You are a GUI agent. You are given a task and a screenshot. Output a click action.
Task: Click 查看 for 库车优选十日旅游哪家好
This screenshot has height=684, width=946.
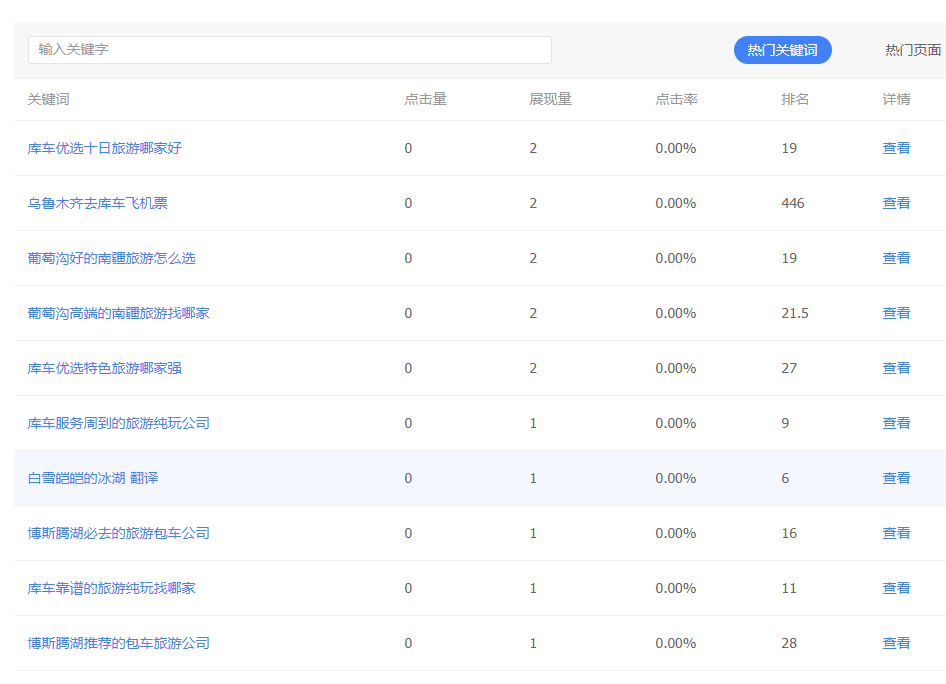896,148
